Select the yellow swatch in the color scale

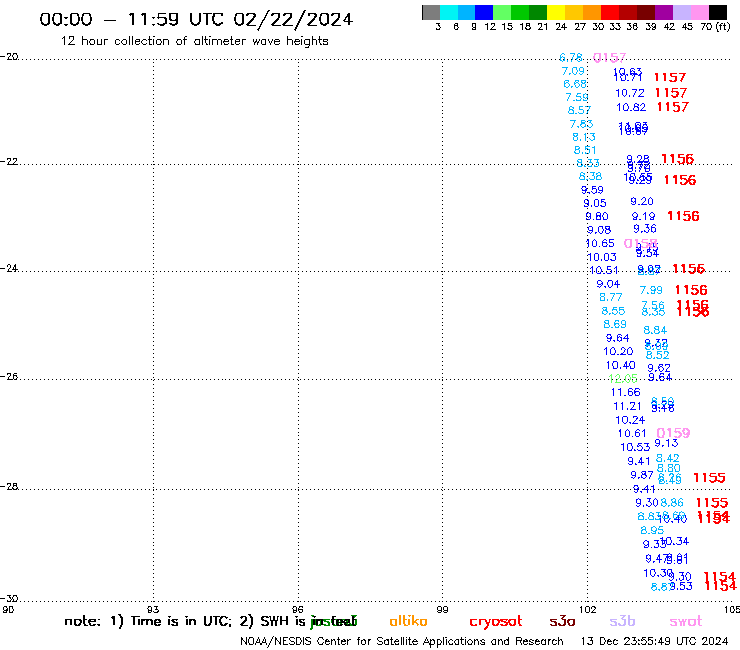point(556,12)
